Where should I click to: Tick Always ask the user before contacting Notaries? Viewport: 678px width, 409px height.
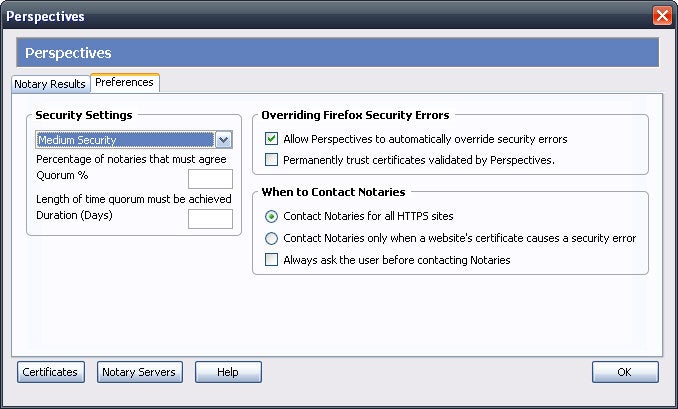pyautogui.click(x=272, y=260)
